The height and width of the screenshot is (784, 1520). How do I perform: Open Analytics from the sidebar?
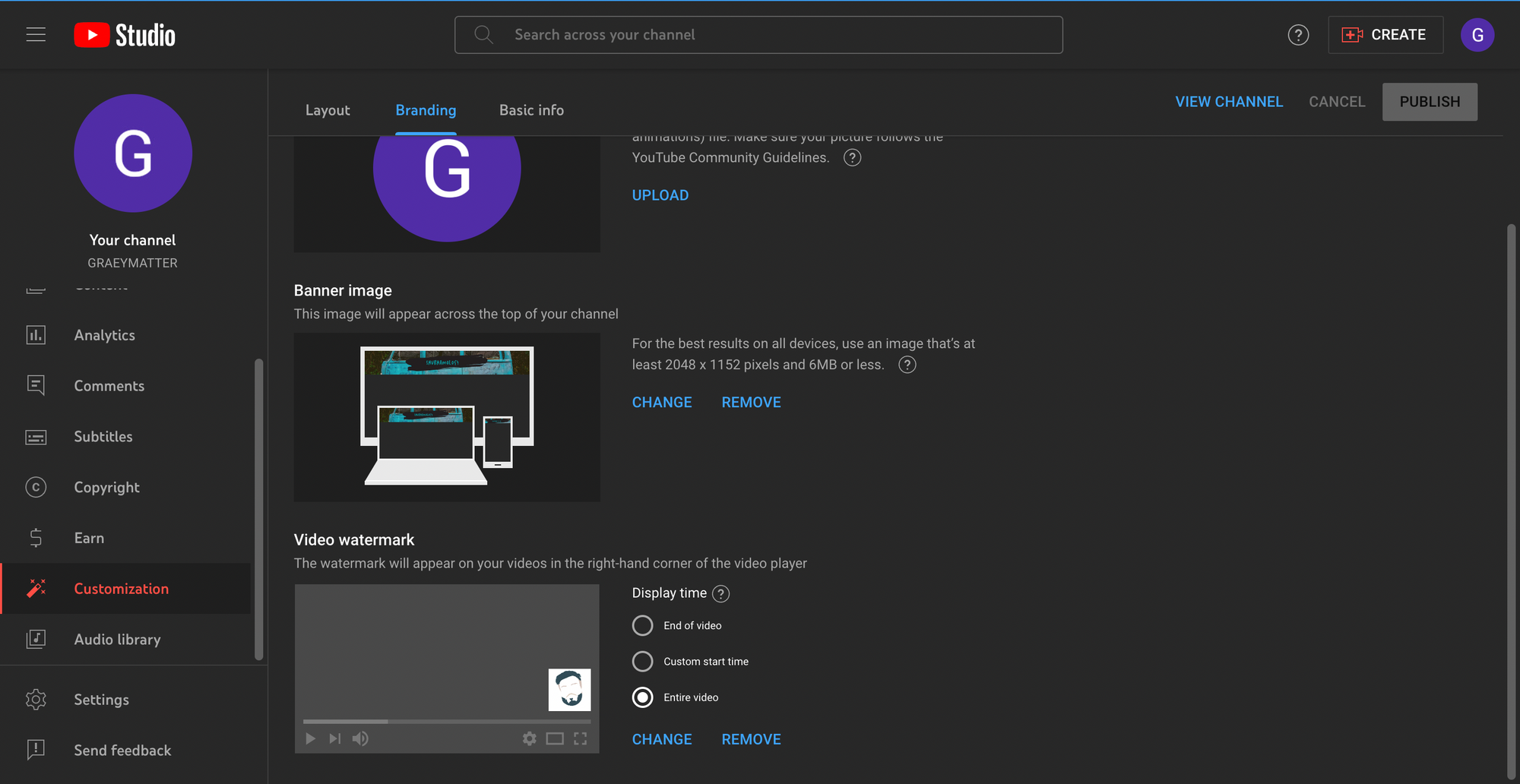tap(104, 335)
